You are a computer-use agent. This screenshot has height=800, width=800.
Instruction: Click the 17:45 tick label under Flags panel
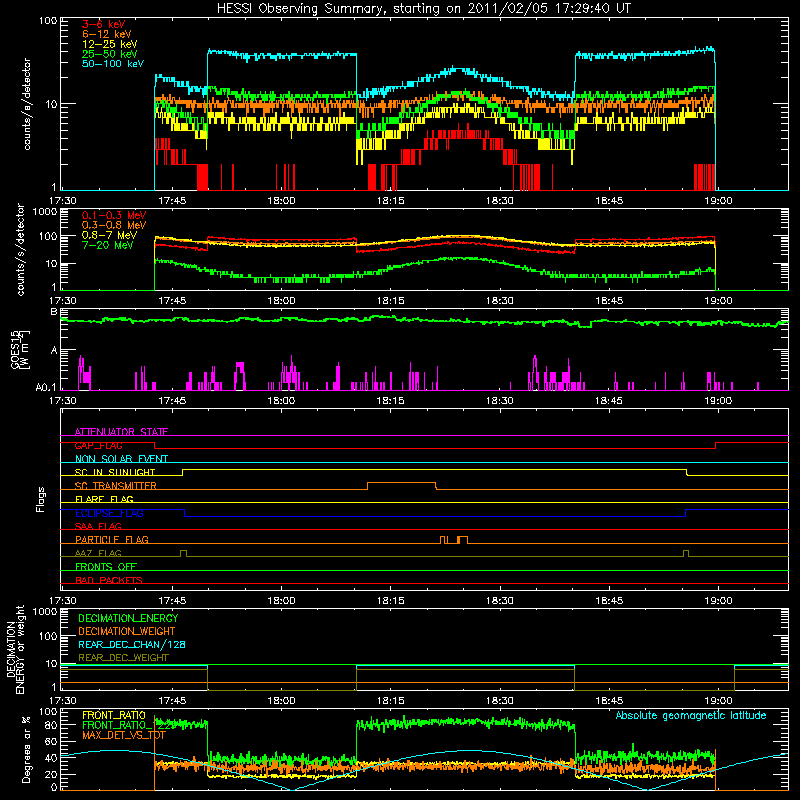172,601
